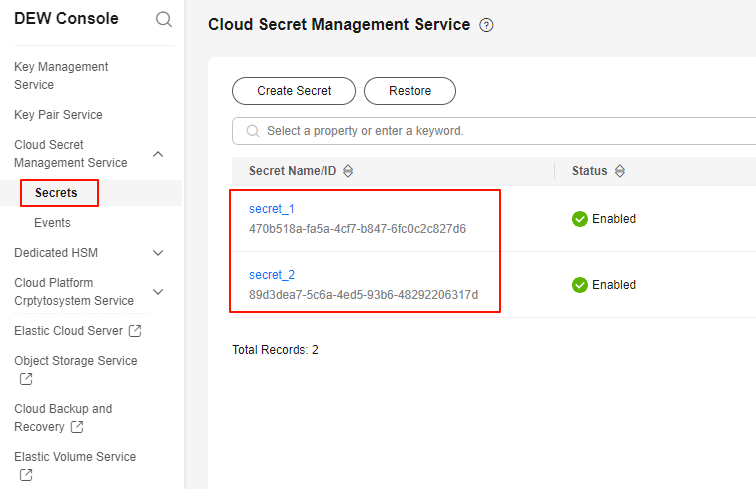Open help icon next to Cloud Secret Management Service
The width and height of the screenshot is (756, 489).
coord(486,25)
